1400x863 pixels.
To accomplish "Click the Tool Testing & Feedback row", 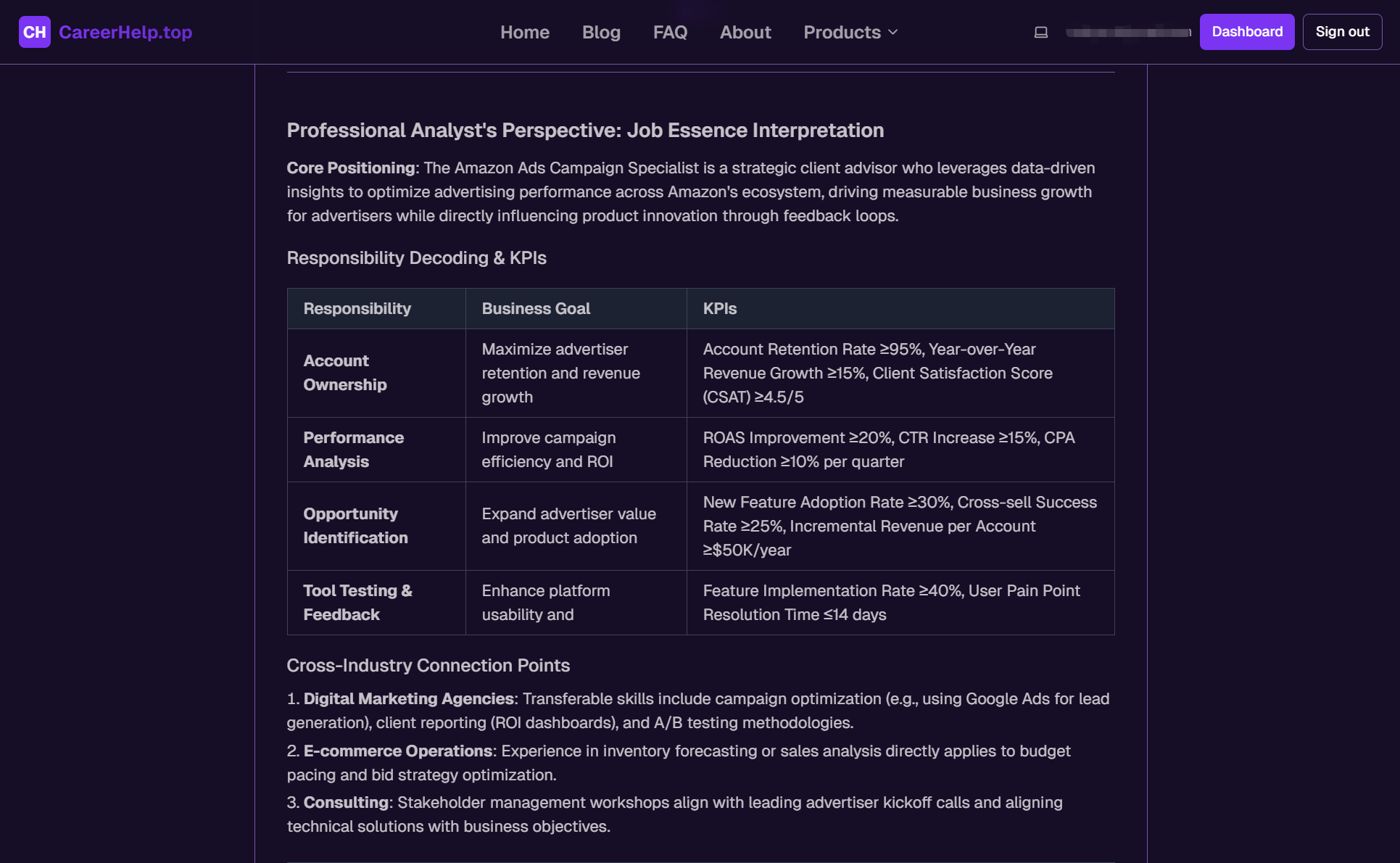I will [x=357, y=602].
